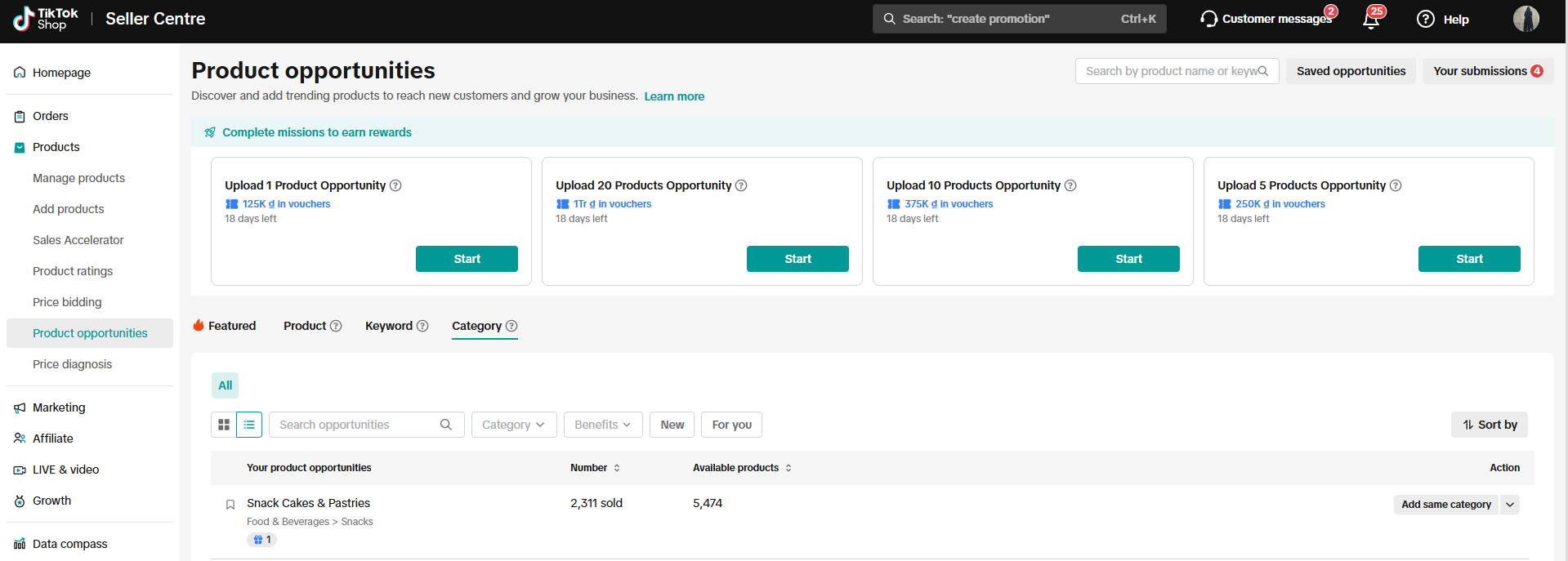Open the notifications bell icon
Viewport: 1568px width, 561px height.
[1371, 20]
